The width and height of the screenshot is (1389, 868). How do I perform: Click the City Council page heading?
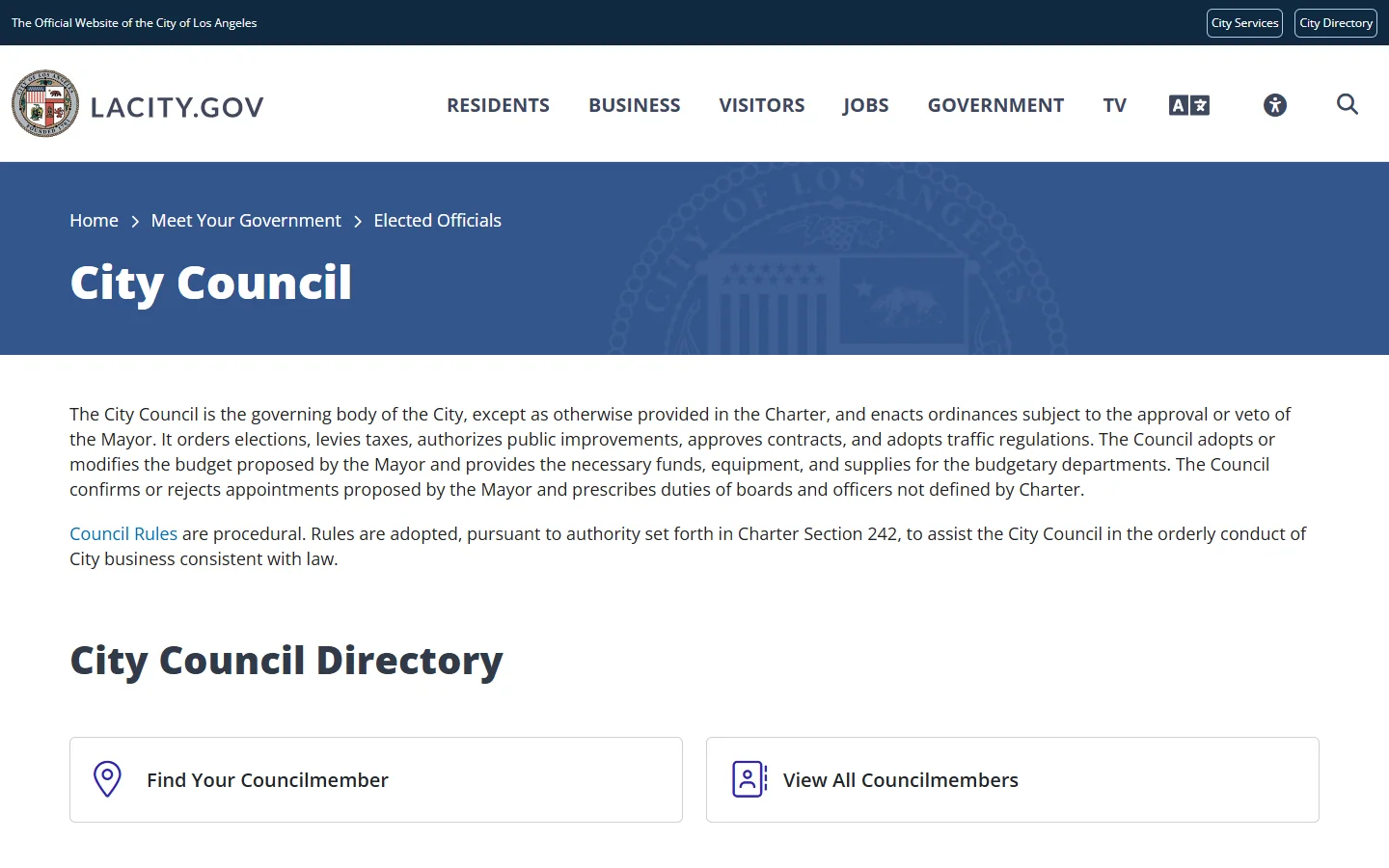coord(211,284)
